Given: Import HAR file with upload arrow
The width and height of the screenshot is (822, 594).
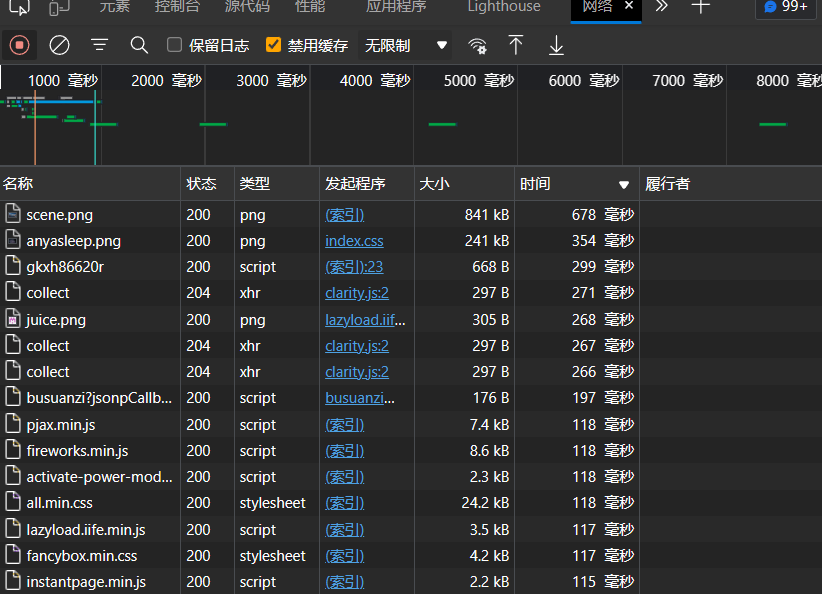Looking at the screenshot, I should click(x=516, y=45).
